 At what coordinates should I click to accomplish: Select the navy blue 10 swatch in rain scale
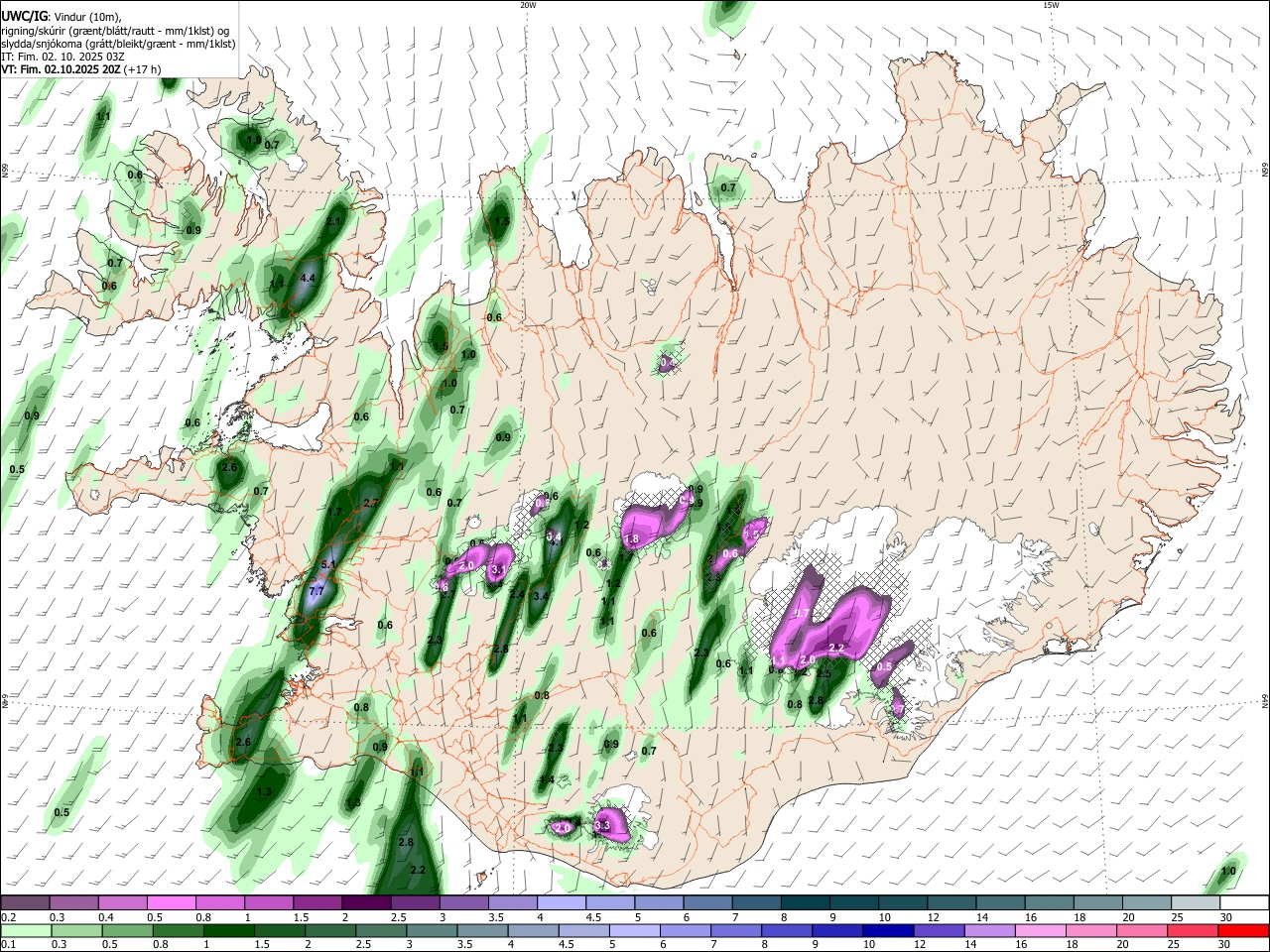(x=887, y=931)
